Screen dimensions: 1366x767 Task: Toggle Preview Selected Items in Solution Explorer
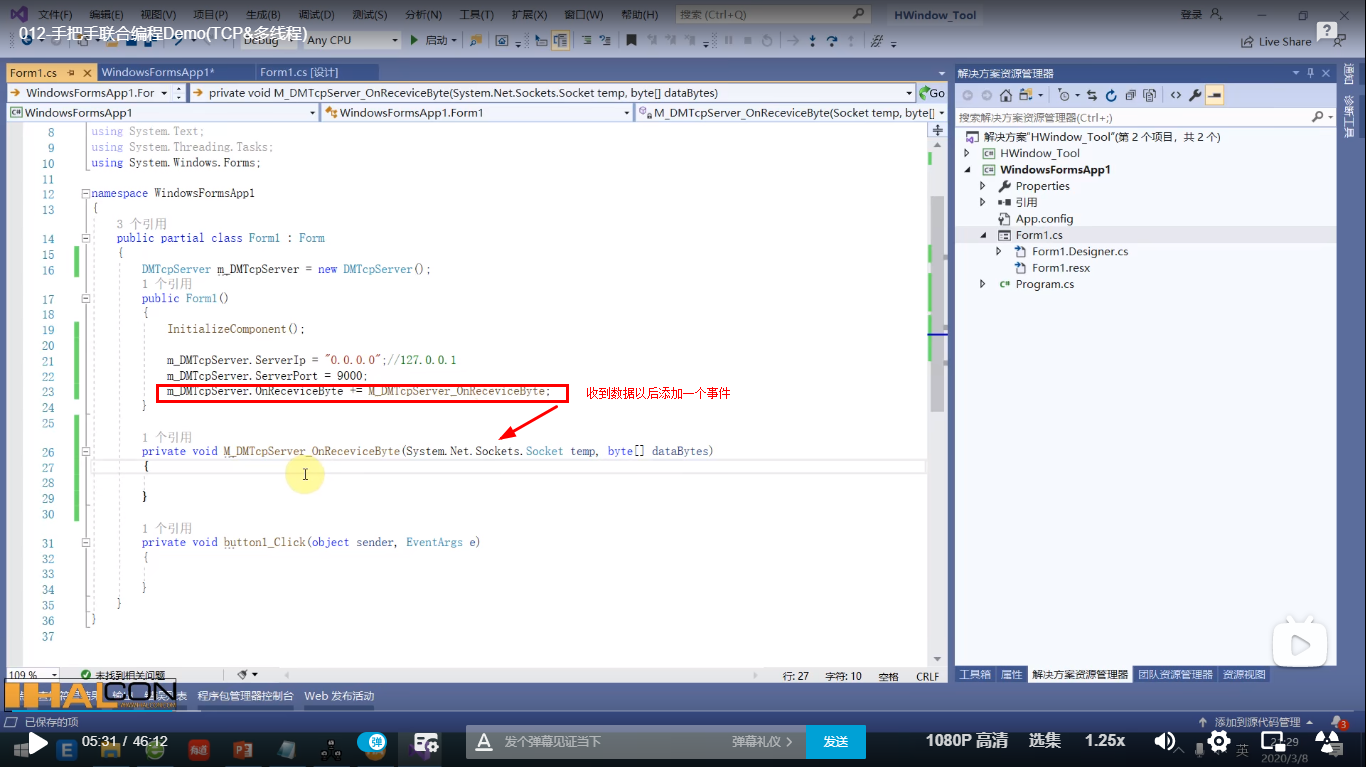pyautogui.click(x=1213, y=95)
